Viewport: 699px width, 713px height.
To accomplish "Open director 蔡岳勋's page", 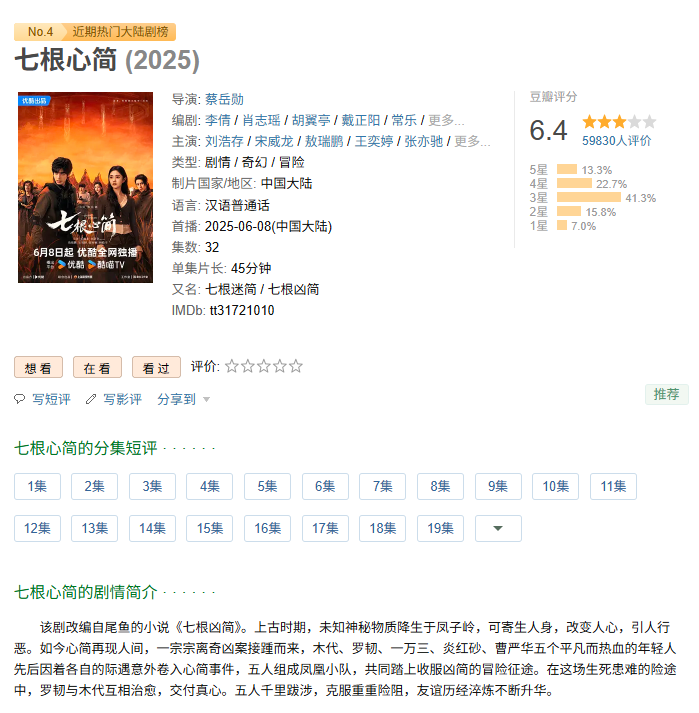I will [x=224, y=99].
